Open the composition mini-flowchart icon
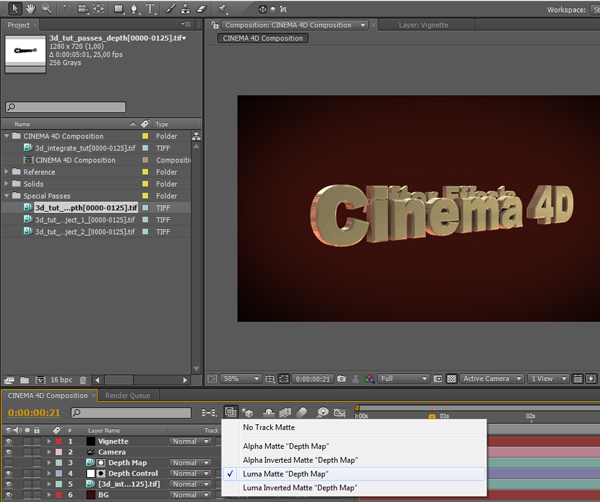This screenshot has height=502, width=600. click(209, 412)
